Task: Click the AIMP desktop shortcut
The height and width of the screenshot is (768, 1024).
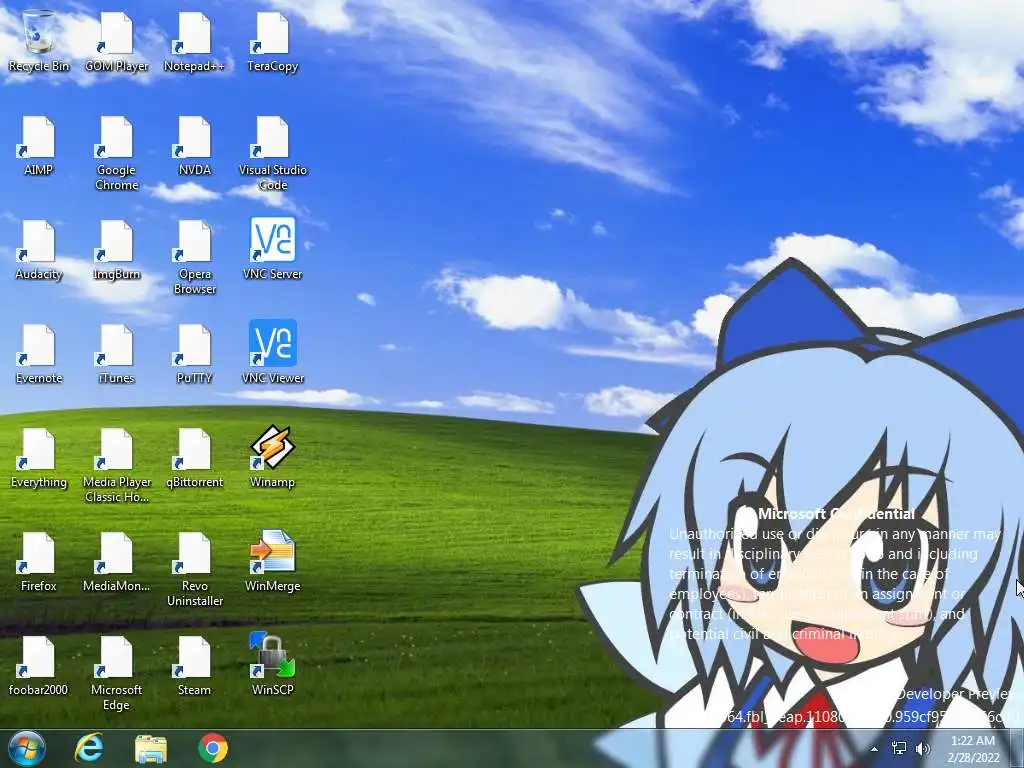Action: 39,146
